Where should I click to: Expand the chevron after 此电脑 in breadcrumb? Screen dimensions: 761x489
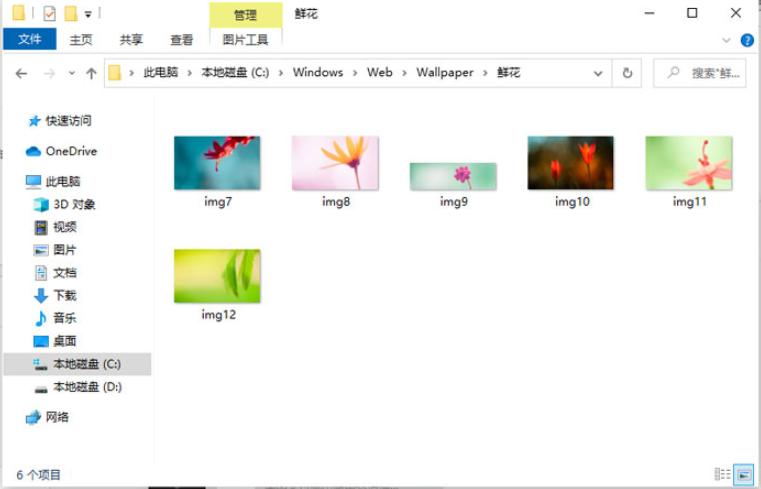(189, 73)
